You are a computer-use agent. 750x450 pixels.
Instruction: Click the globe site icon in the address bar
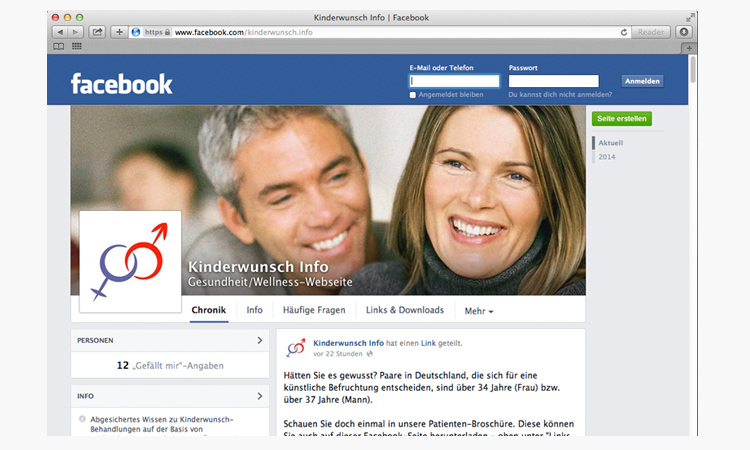point(136,32)
